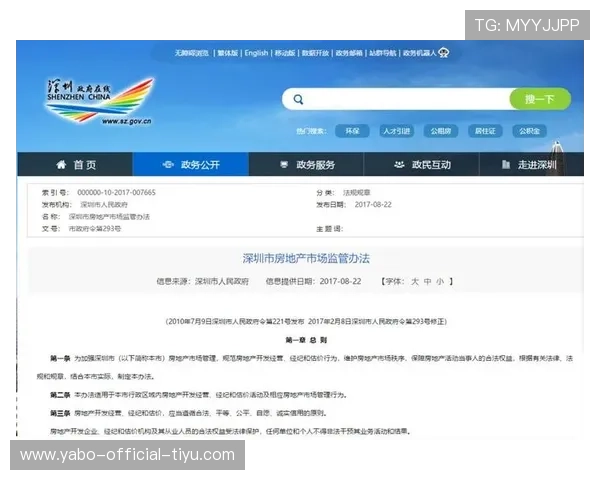This screenshot has width=600, height=480.
Task: Click the title 深圳市房地产市场监管办法
Action: (x=306, y=258)
